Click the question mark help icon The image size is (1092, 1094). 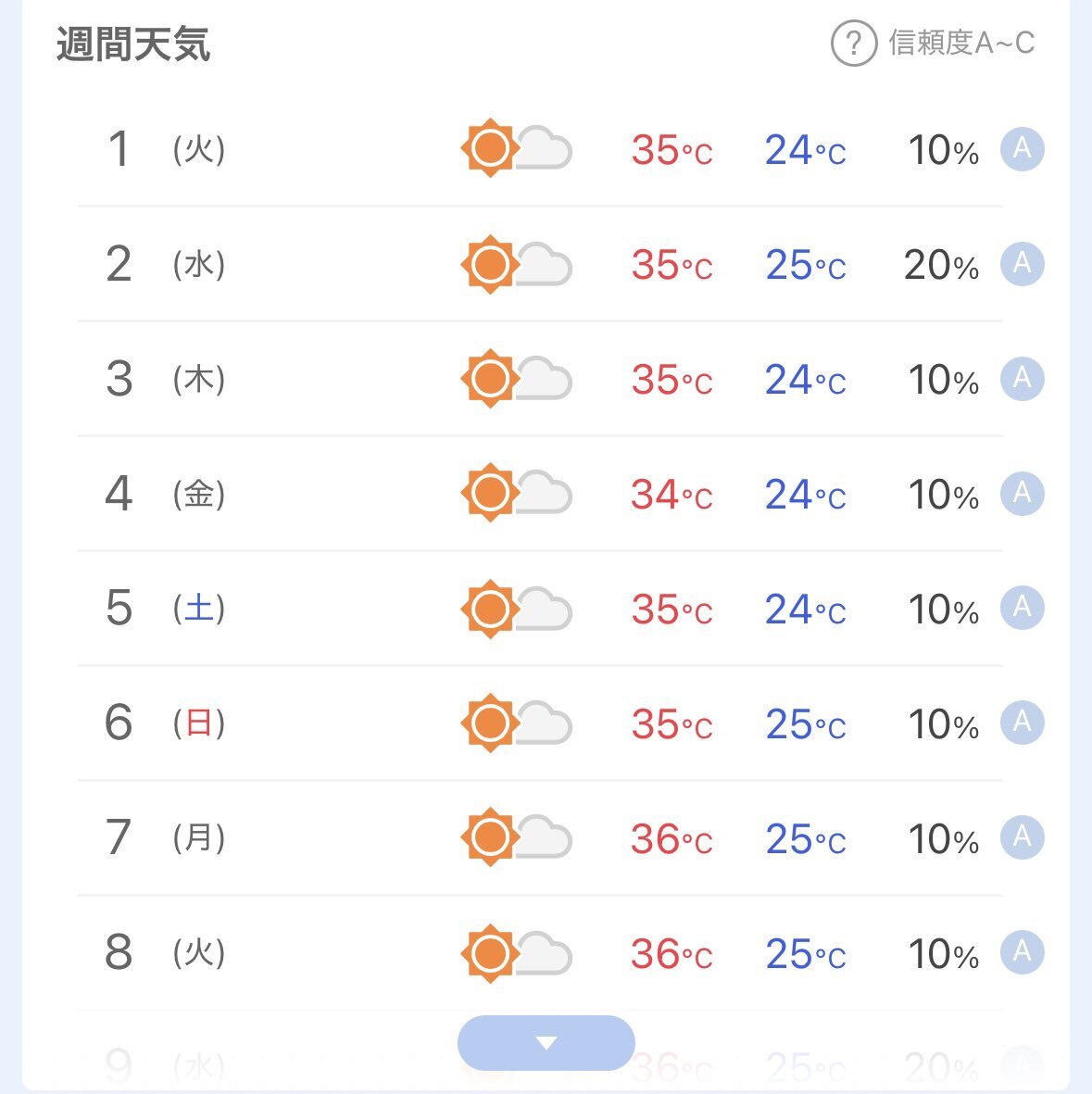[853, 44]
